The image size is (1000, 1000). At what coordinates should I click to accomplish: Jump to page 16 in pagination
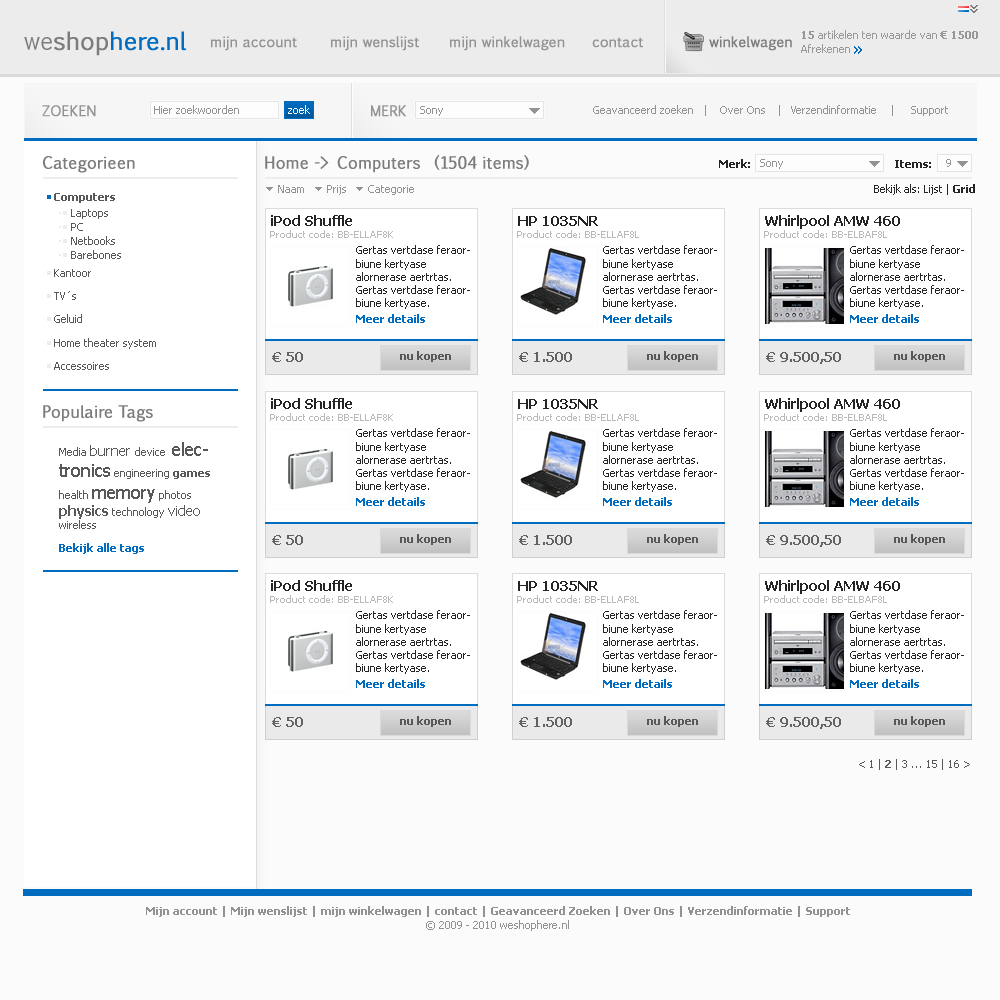pos(953,764)
